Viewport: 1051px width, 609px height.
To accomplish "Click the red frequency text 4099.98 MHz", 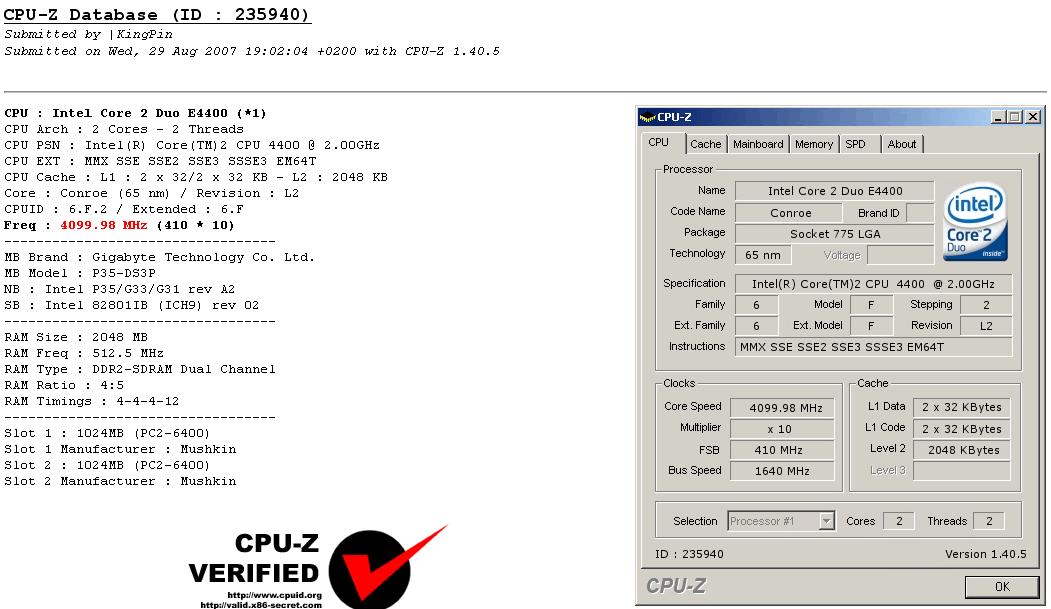I will (x=104, y=225).
